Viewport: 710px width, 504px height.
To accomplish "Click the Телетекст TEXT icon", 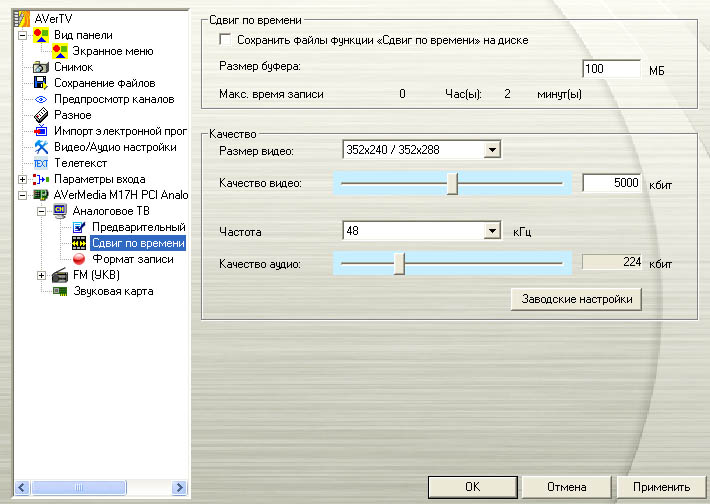I will pos(41,163).
